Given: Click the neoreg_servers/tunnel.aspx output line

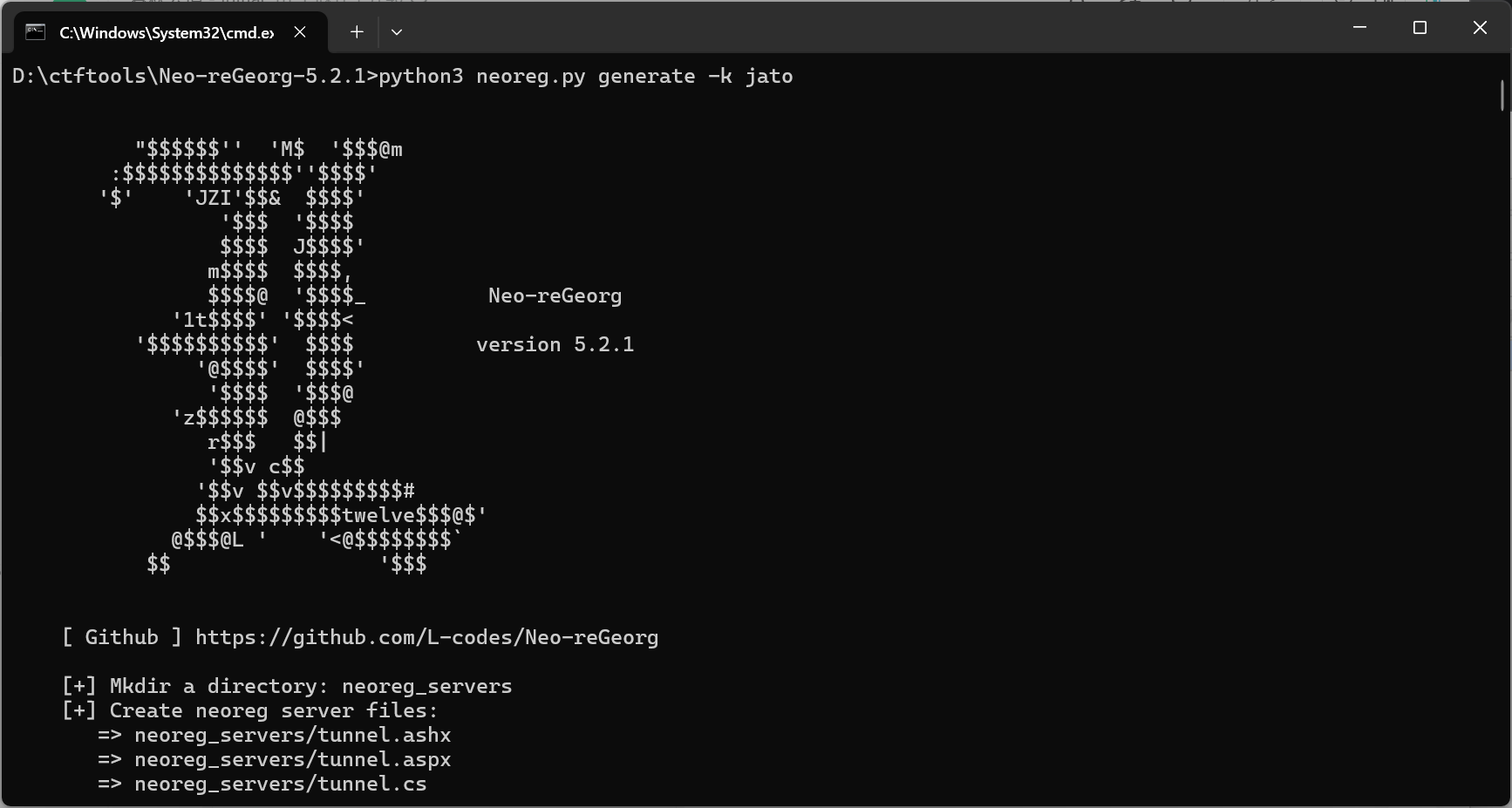Looking at the screenshot, I should (292, 759).
